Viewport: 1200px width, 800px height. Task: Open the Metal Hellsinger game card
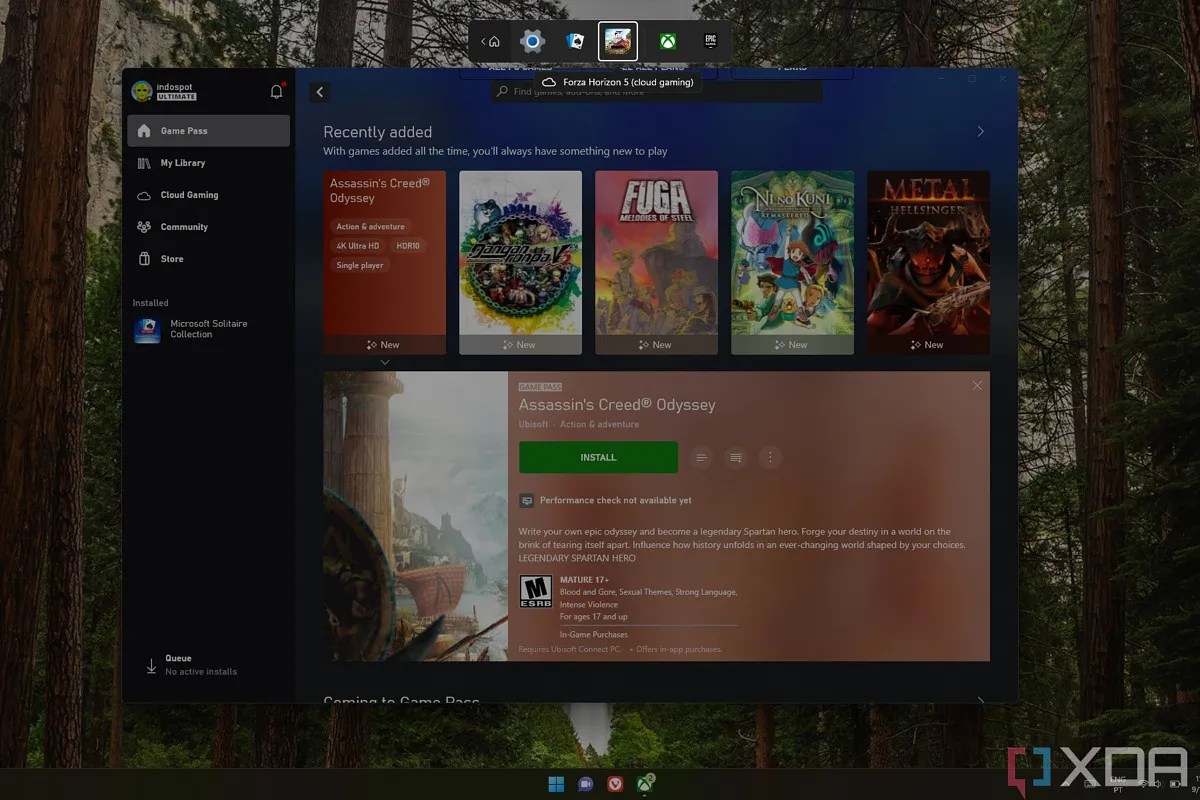click(928, 262)
